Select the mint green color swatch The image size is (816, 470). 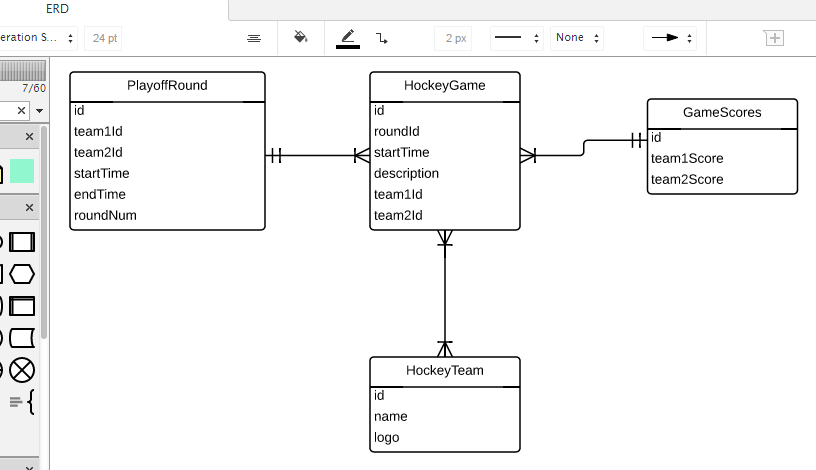tap(22, 171)
